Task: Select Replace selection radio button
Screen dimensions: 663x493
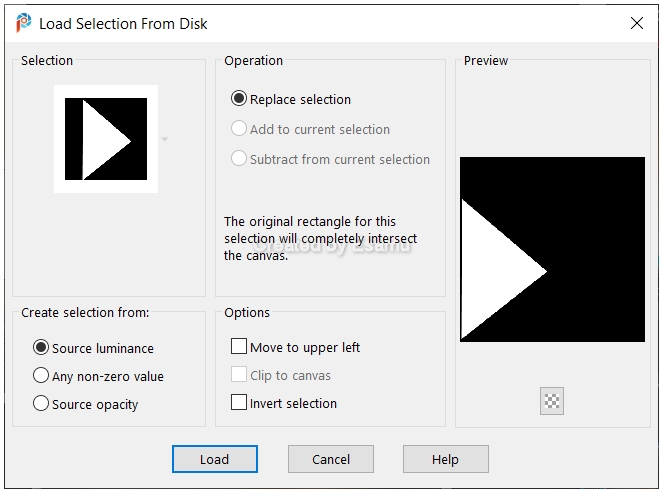Action: pos(238,99)
